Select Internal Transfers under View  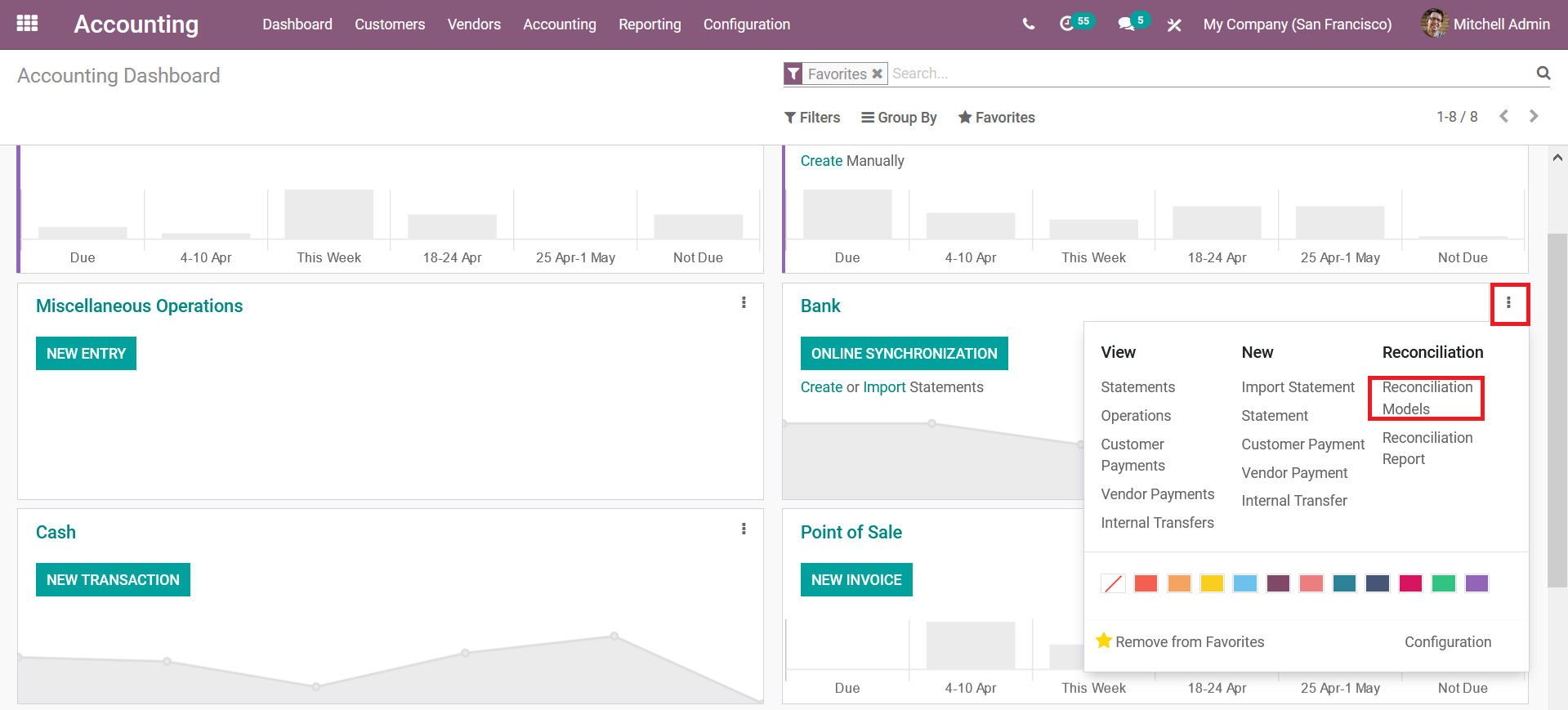tap(1157, 523)
